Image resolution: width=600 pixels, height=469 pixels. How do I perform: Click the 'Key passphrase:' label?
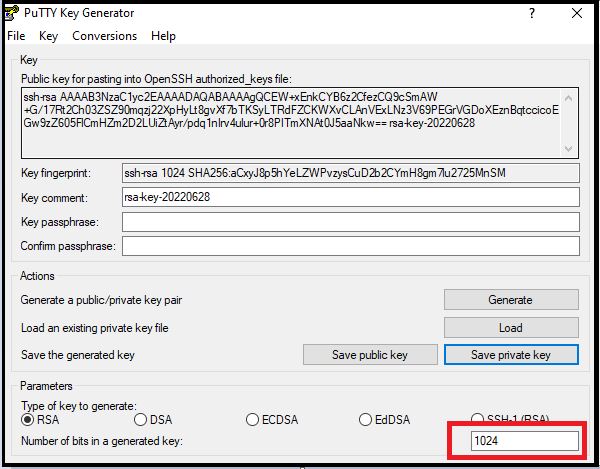coord(60,222)
